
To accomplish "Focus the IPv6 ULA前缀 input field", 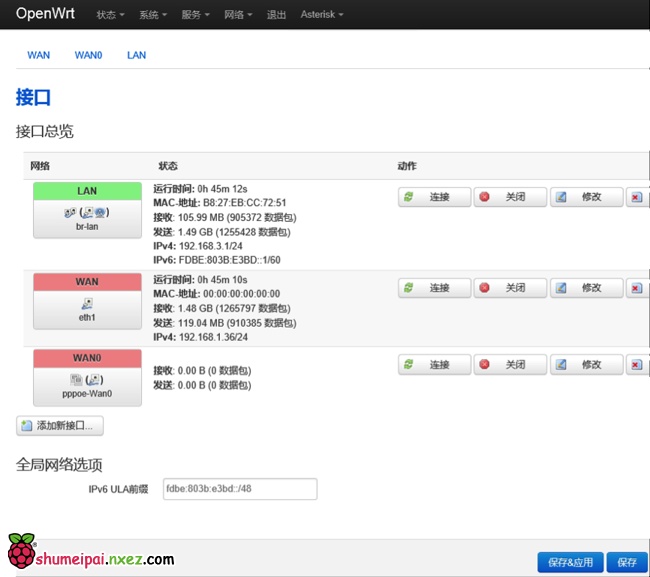I will tap(240, 489).
